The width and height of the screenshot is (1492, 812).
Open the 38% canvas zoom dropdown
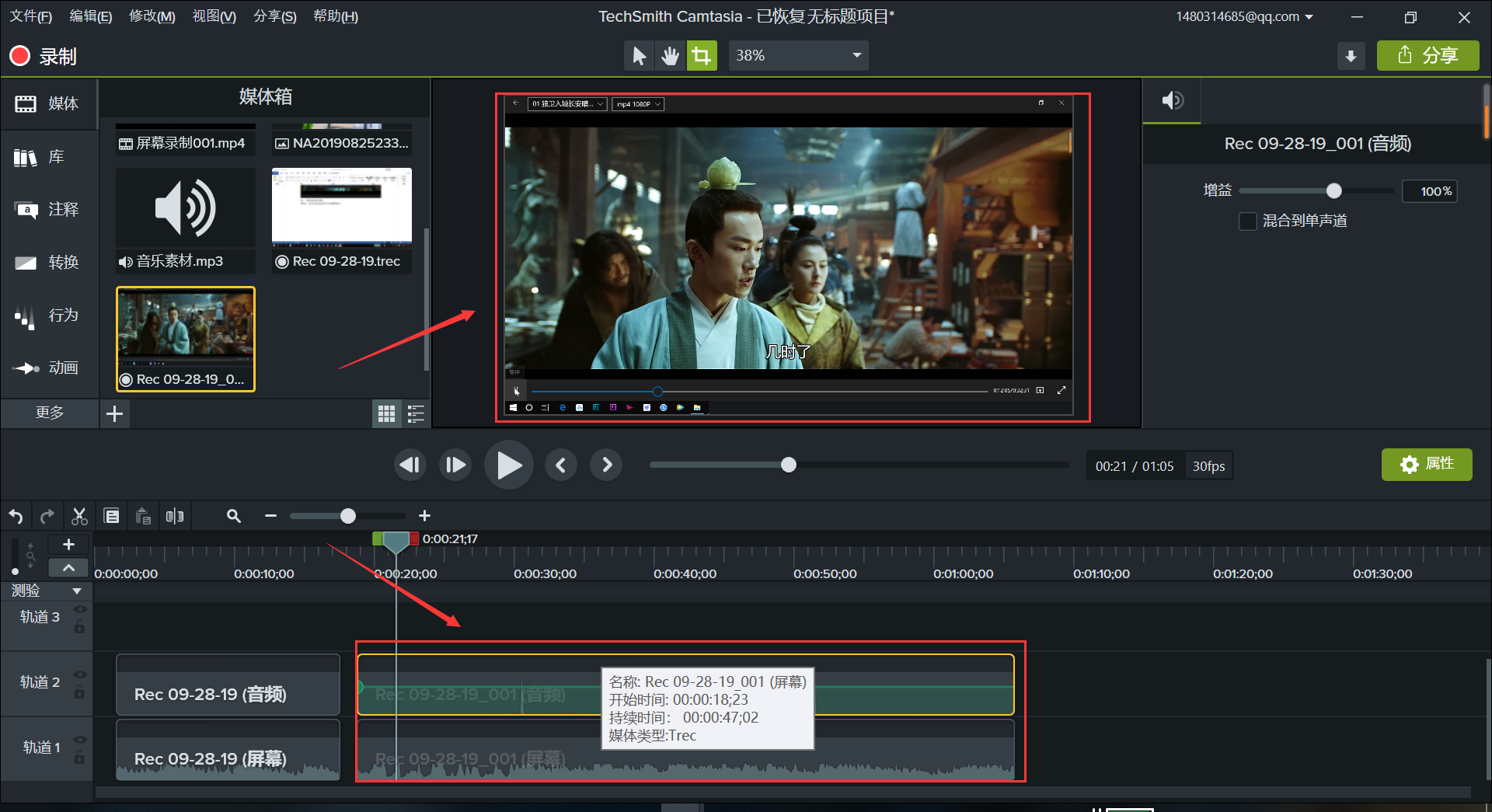(x=798, y=56)
